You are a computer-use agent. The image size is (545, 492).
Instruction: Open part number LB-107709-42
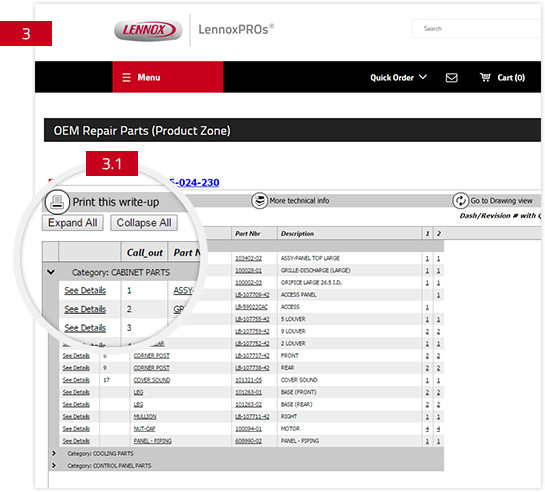click(x=252, y=295)
